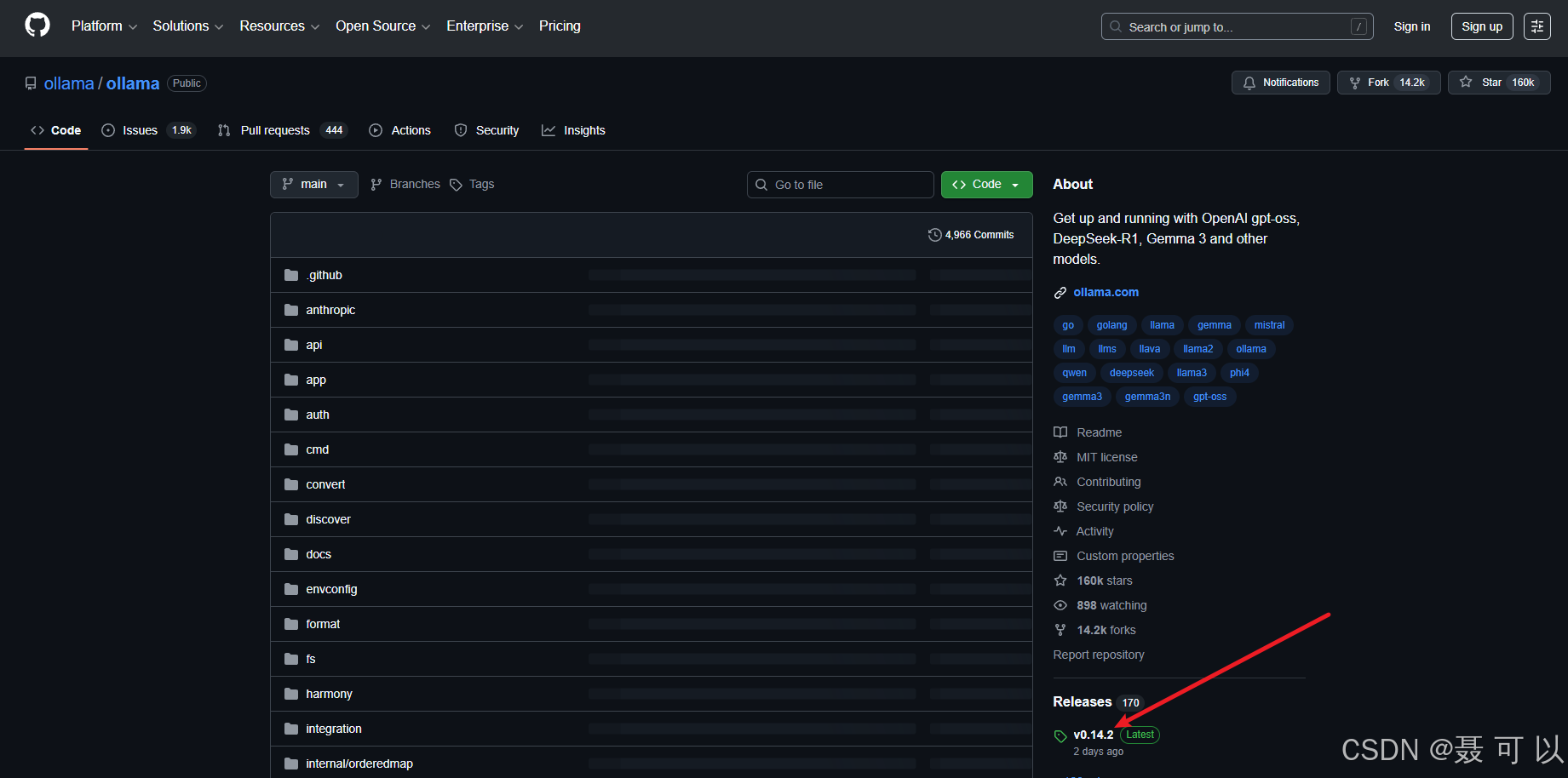
Task: Expand the Enterprise menu
Action: click(x=485, y=26)
